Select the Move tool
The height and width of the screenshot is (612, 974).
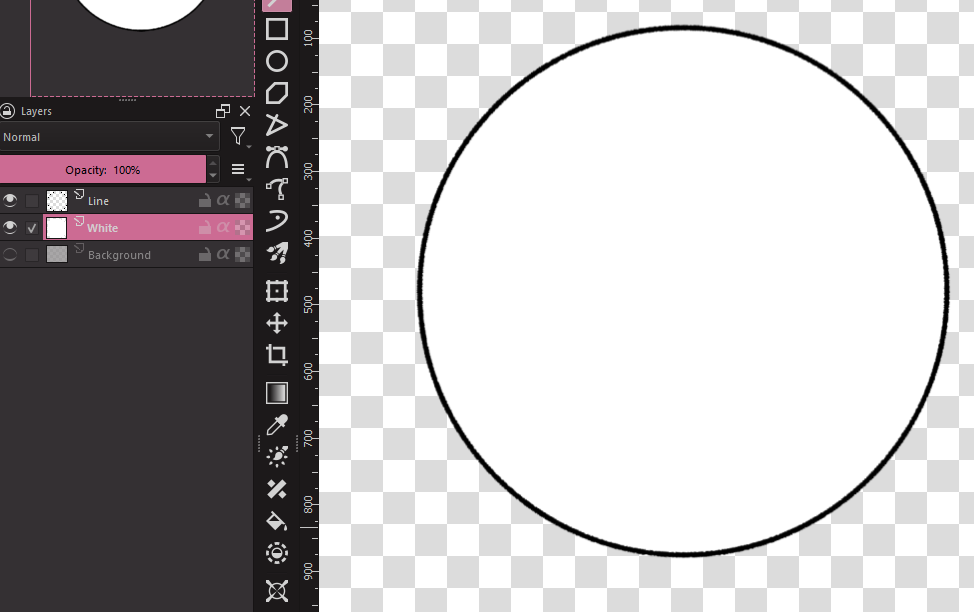click(277, 323)
